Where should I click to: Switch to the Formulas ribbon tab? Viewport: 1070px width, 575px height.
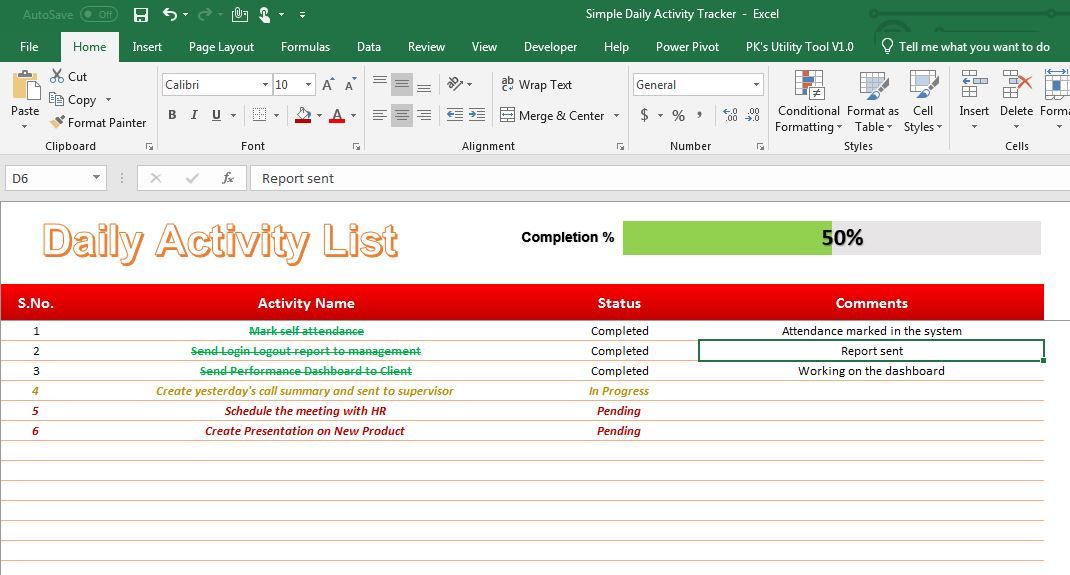point(305,46)
